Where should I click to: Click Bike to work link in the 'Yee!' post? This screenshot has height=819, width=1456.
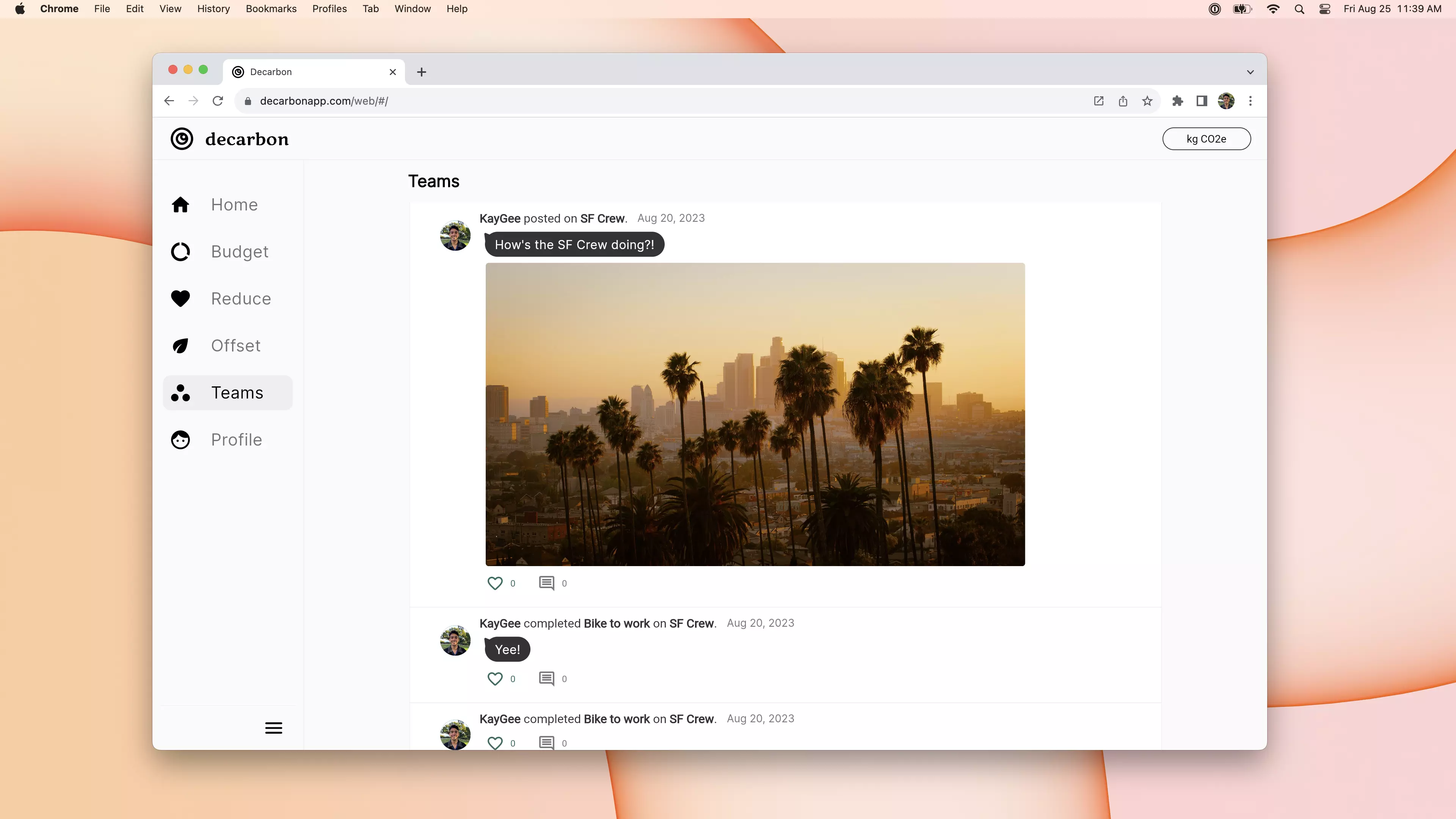[x=617, y=623]
